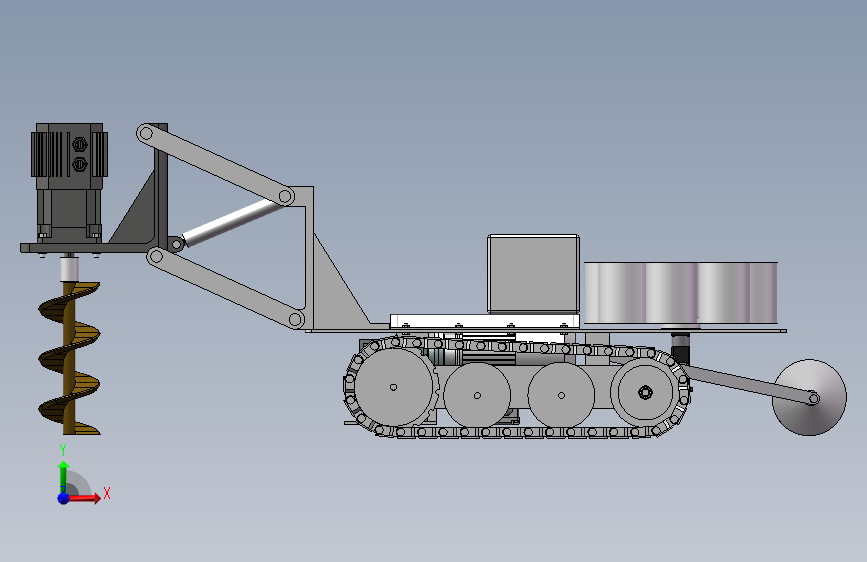867x562 pixels.
Task: Select the white hydraulic cylinder rod
Action: pyautogui.click(x=232, y=222)
